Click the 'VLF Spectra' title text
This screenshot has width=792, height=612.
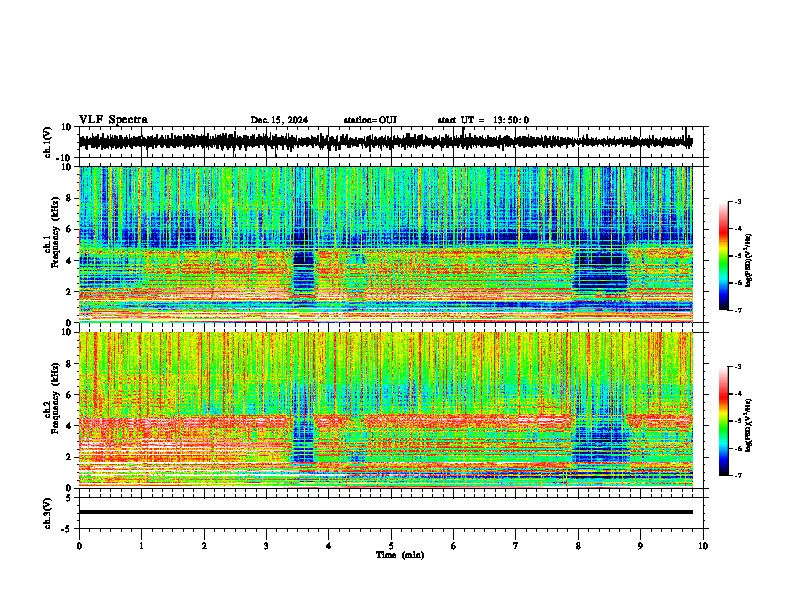pos(113,119)
